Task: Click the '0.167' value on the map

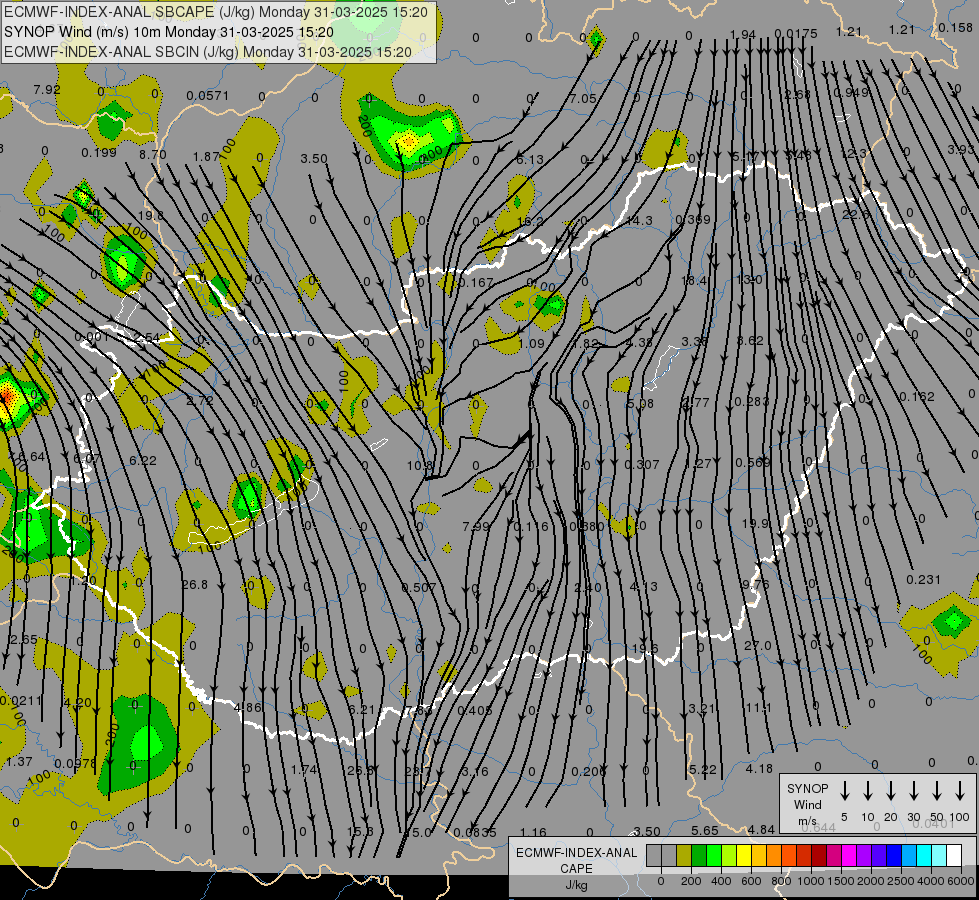Action: click(476, 283)
